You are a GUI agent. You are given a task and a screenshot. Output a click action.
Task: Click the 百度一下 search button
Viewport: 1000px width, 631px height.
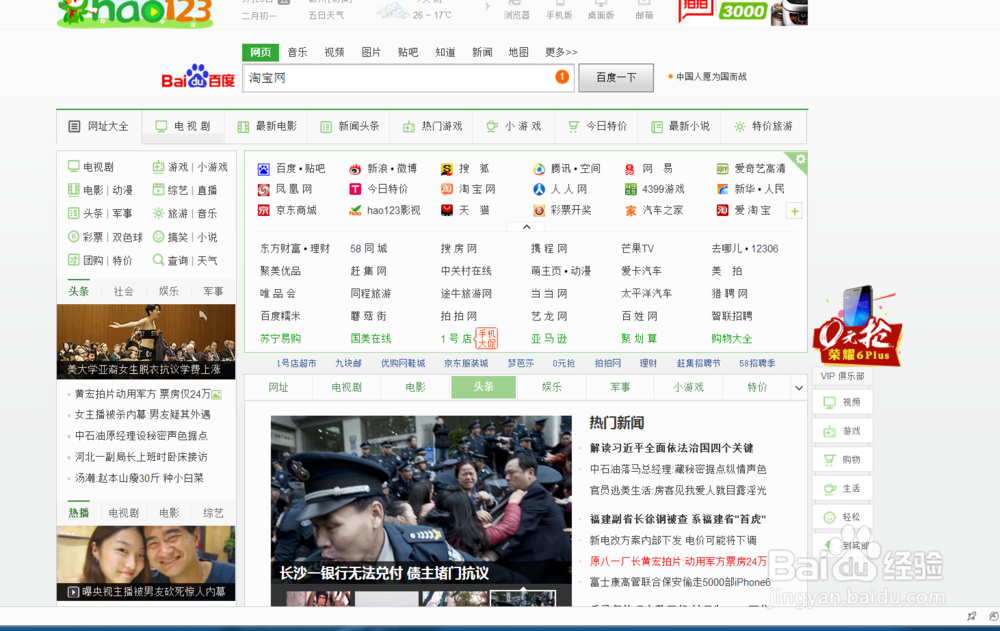click(616, 77)
